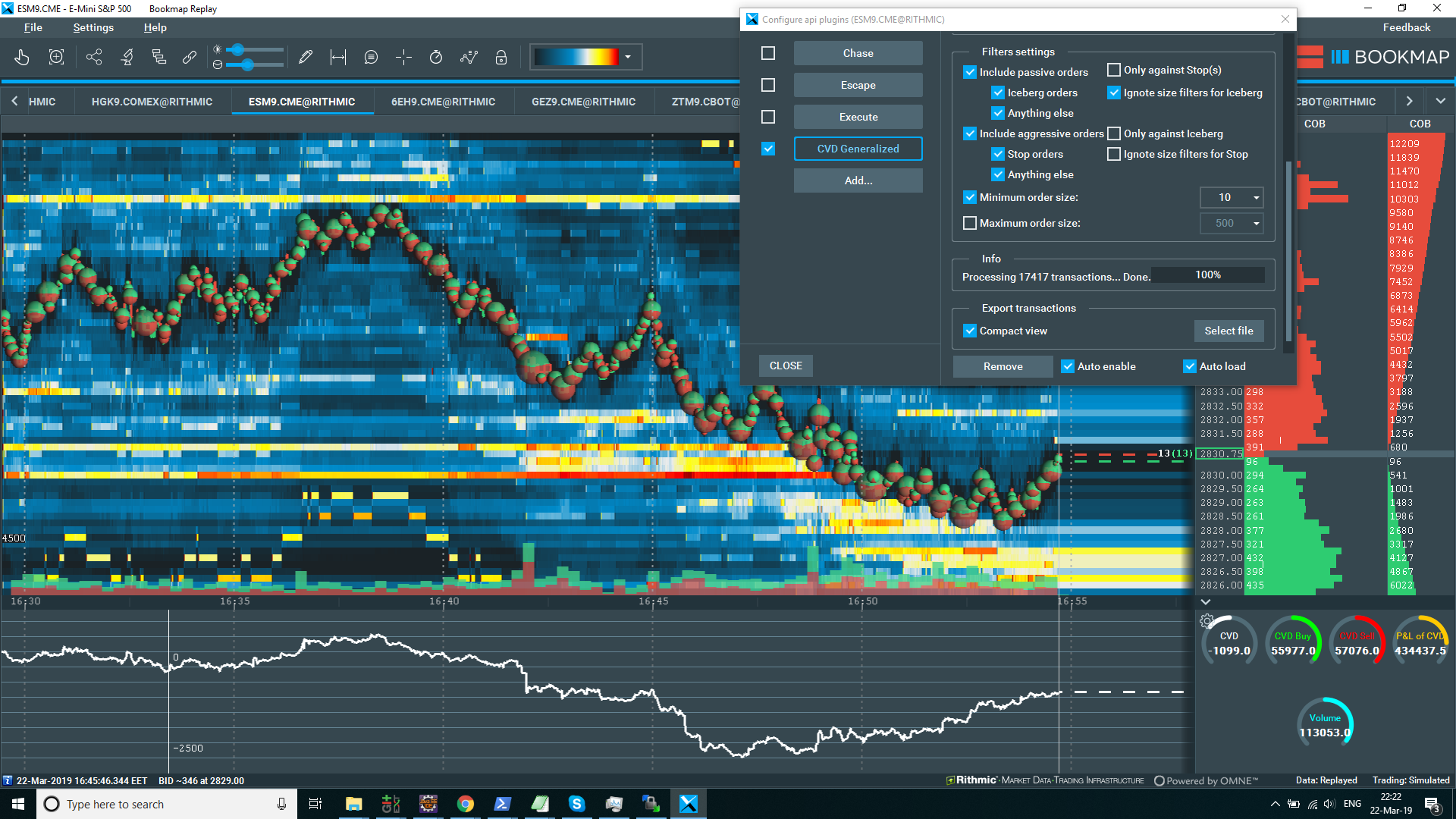Click the Select file button
The height and width of the screenshot is (819, 1456).
pyautogui.click(x=1228, y=331)
